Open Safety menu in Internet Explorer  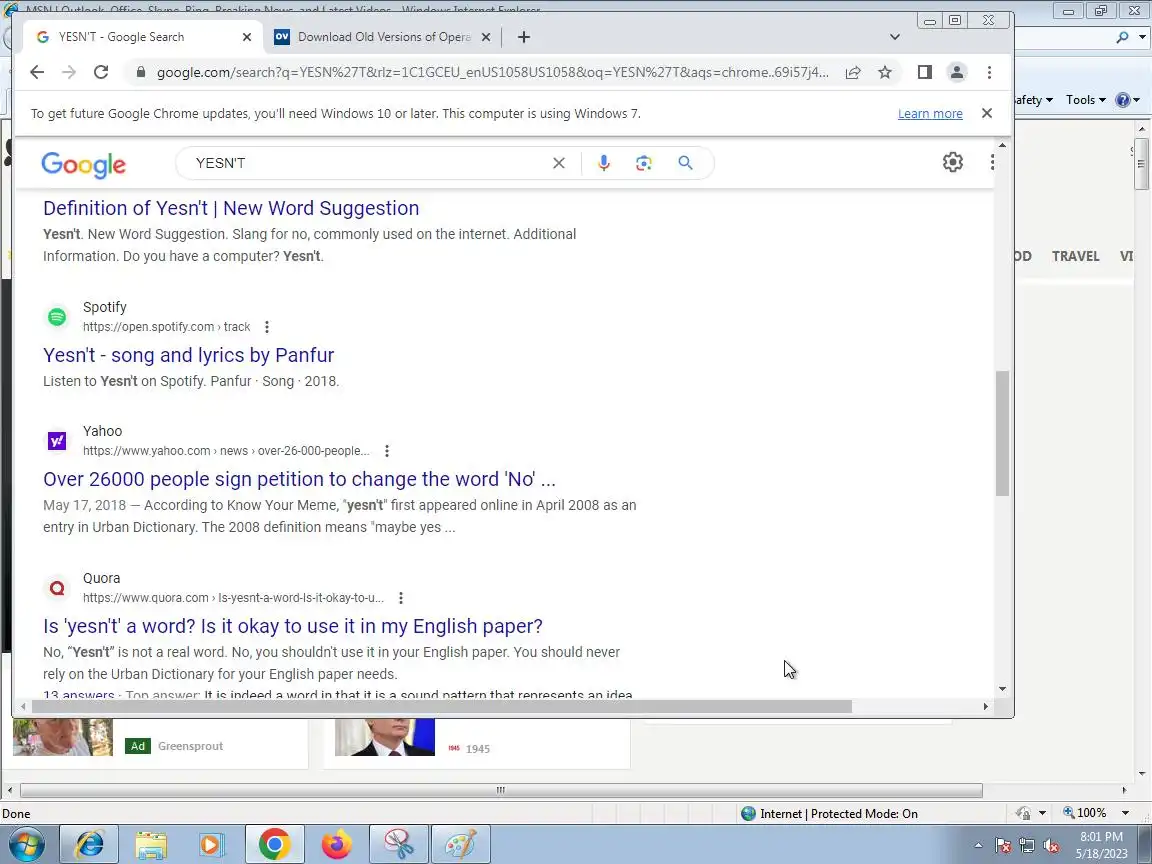pos(1034,100)
